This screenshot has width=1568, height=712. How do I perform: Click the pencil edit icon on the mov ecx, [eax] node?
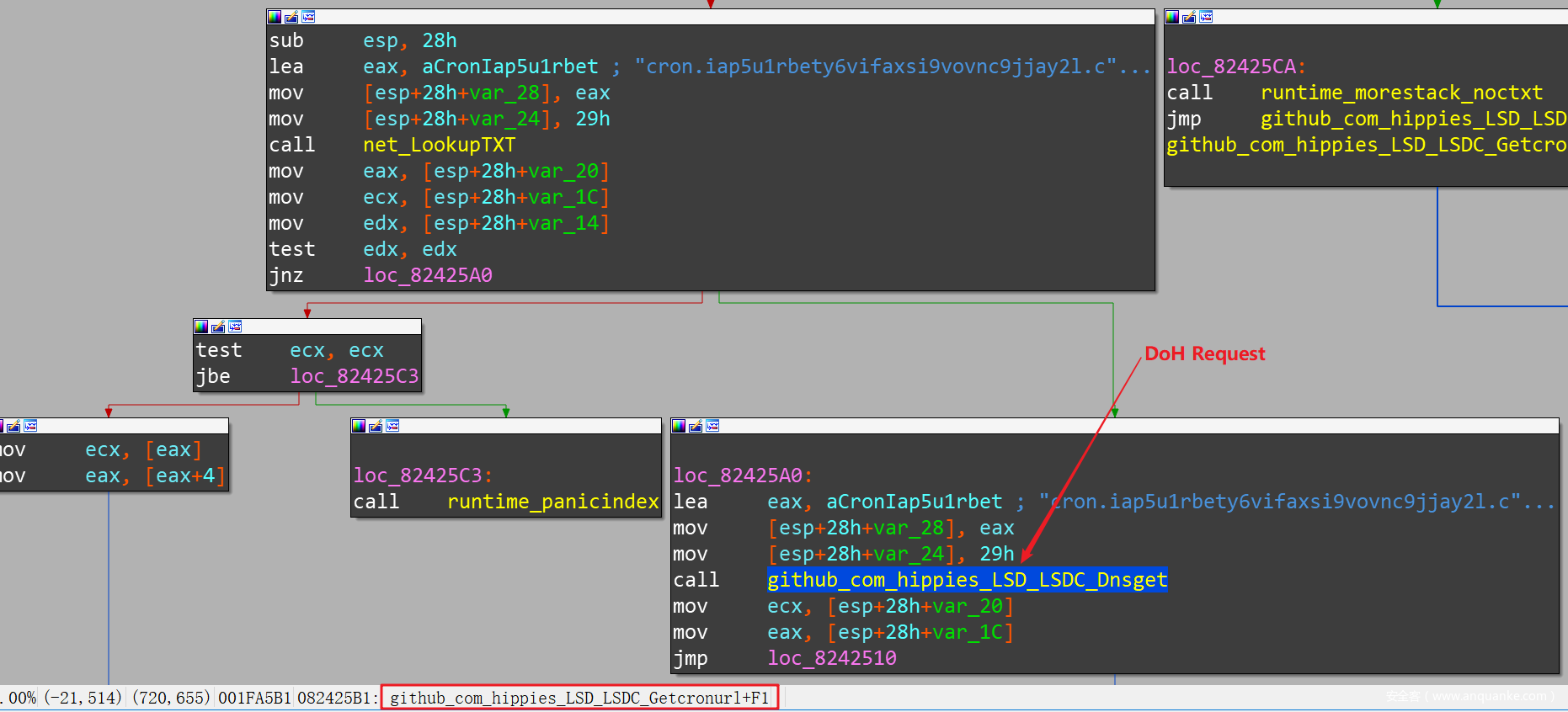tap(13, 426)
